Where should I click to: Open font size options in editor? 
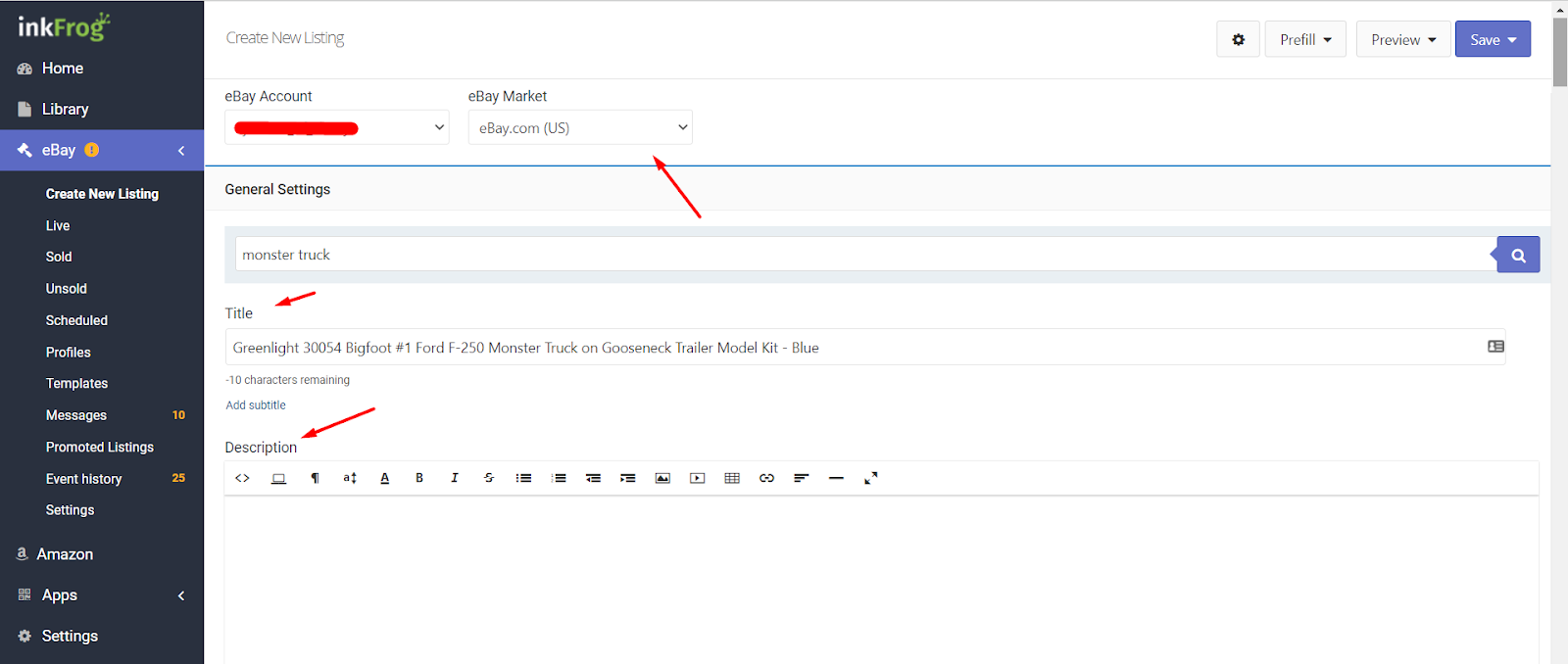point(350,478)
